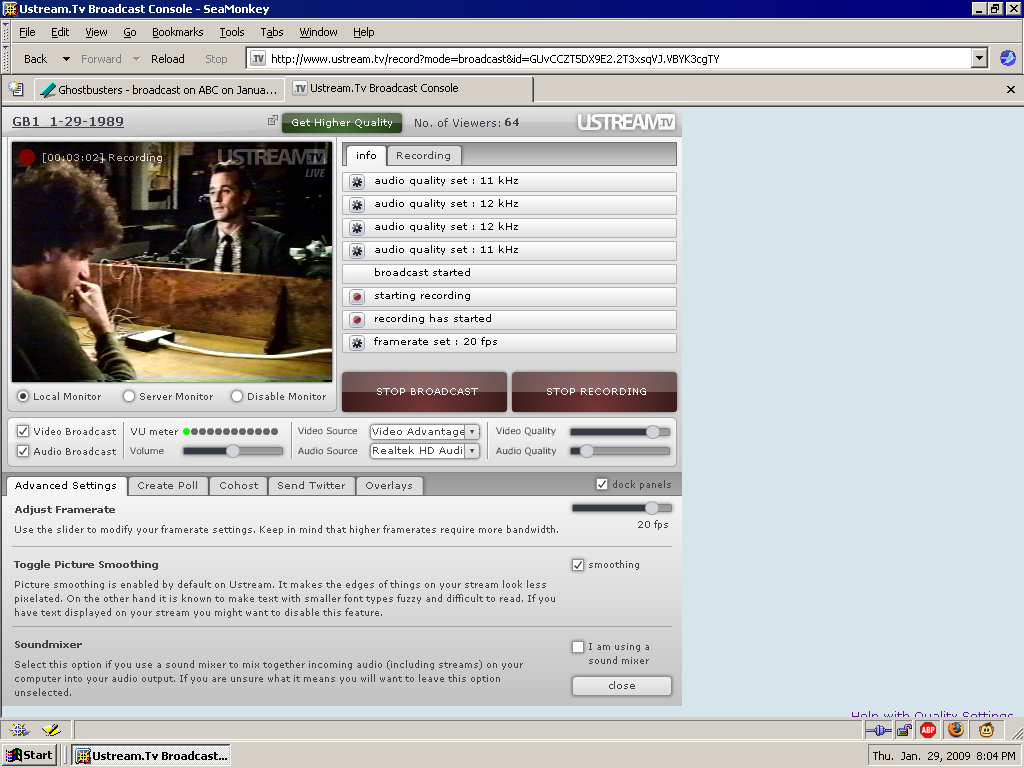Click the monkey face icon in status bar
The height and width of the screenshot is (768, 1024).
(986, 730)
